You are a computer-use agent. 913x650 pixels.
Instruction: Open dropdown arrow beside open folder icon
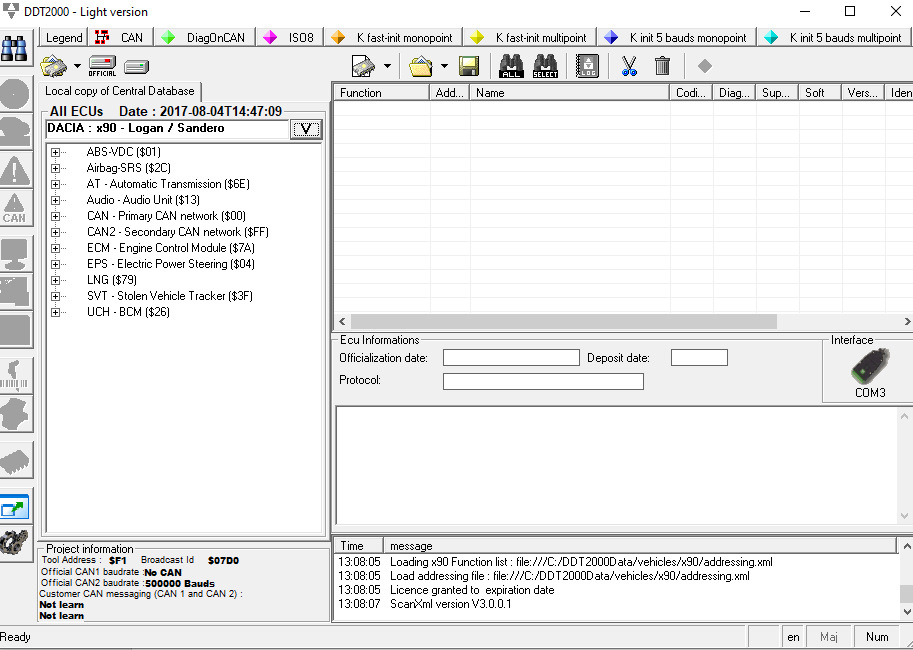(x=444, y=66)
